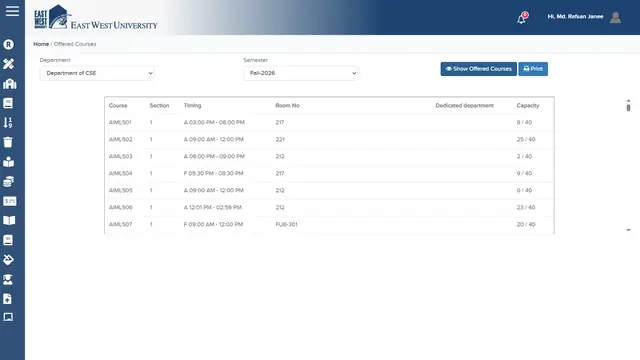Open the coins stack sidebar icon

coord(9,182)
